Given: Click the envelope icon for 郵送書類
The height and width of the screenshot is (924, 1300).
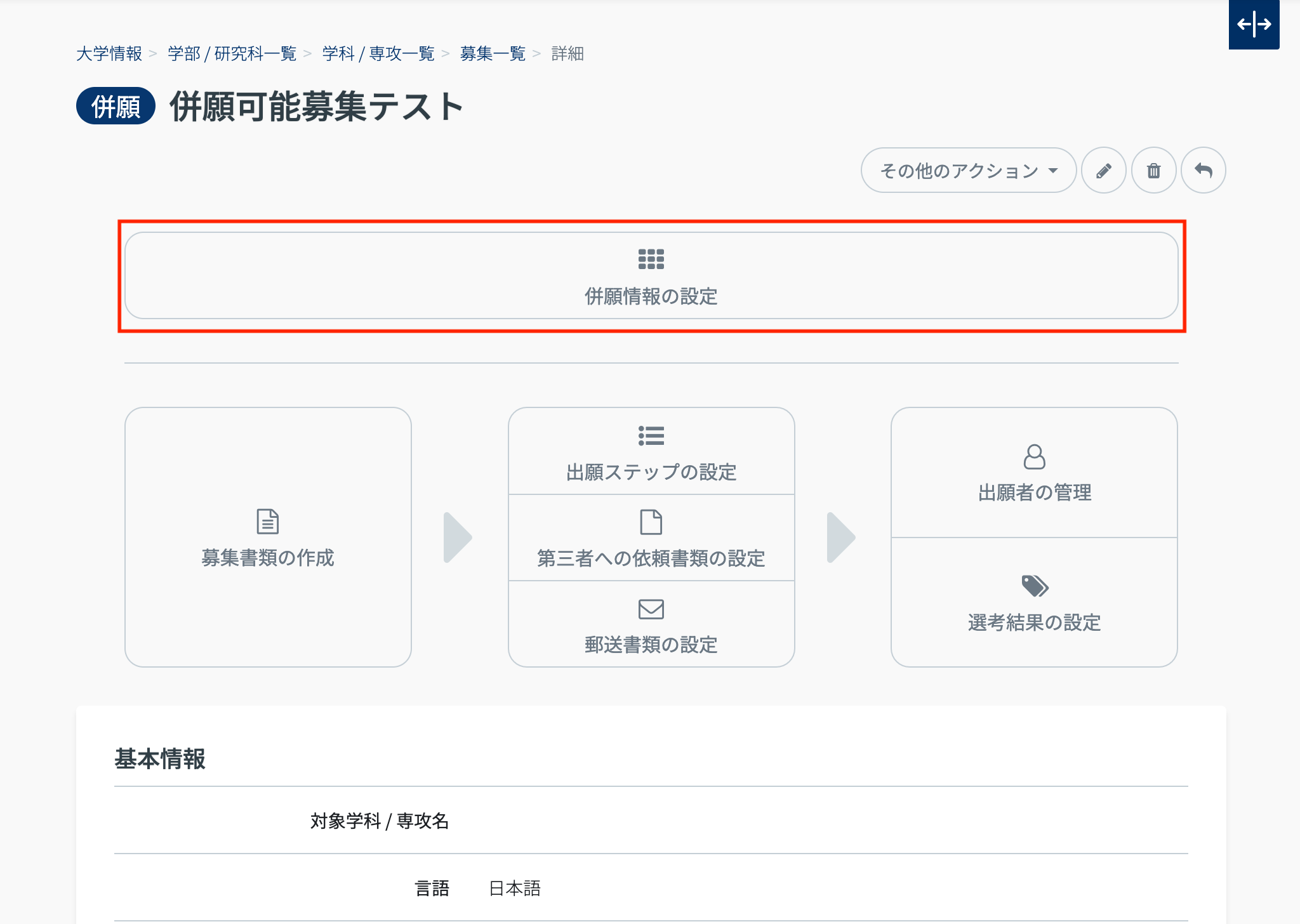Looking at the screenshot, I should pyautogui.click(x=651, y=609).
